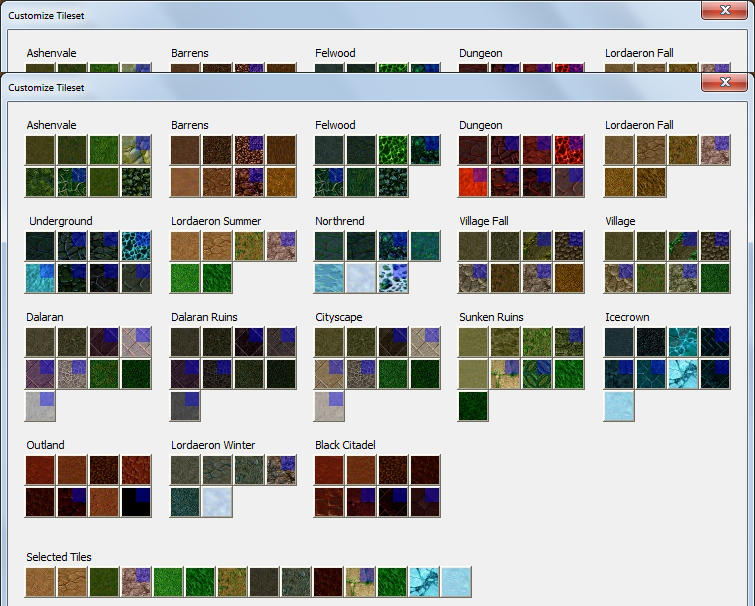
Task: Pick the first olive tile under Village
Action: [619, 246]
